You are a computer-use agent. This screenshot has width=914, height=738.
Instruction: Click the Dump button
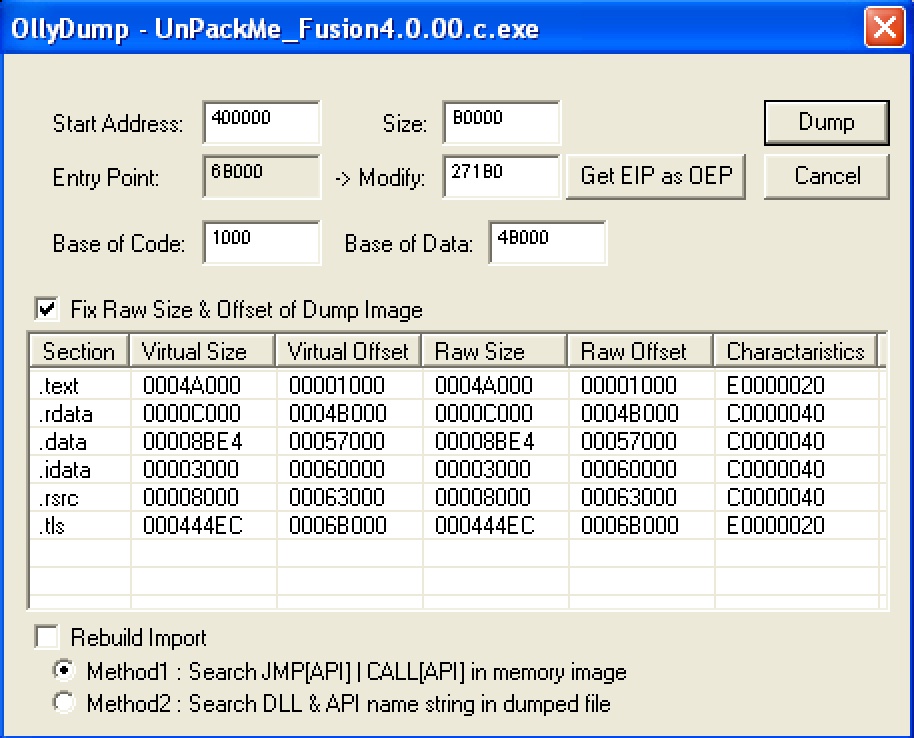click(827, 122)
